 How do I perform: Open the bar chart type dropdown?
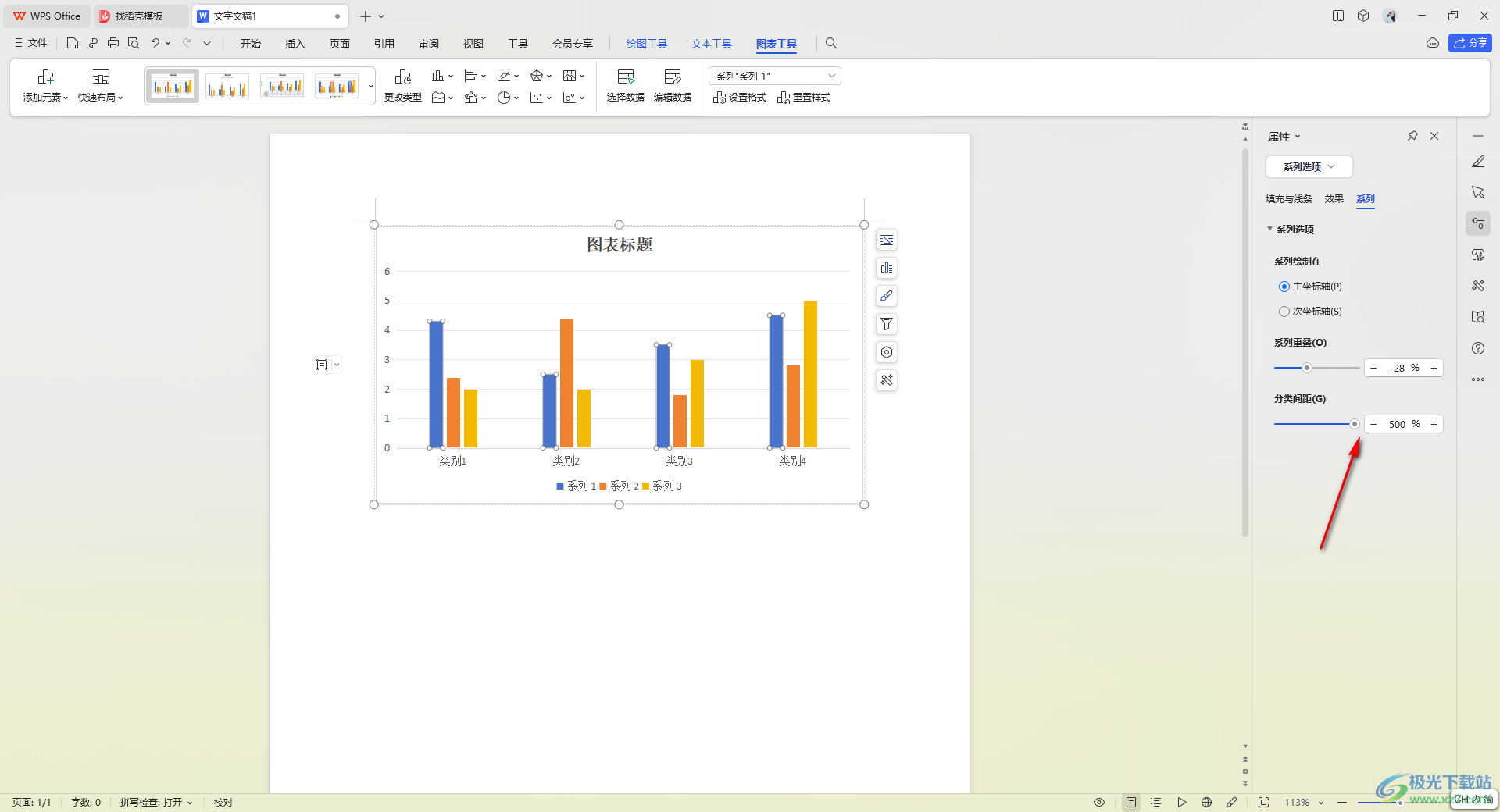click(475, 76)
